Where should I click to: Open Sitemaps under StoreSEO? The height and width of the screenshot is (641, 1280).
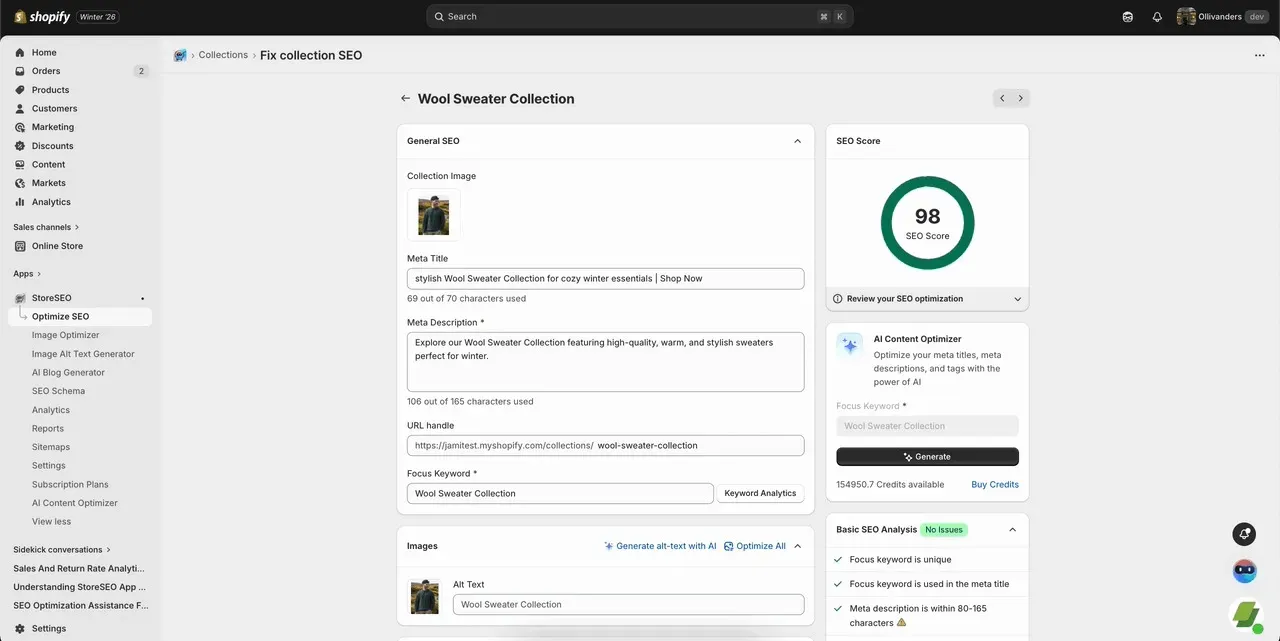(x=49, y=447)
